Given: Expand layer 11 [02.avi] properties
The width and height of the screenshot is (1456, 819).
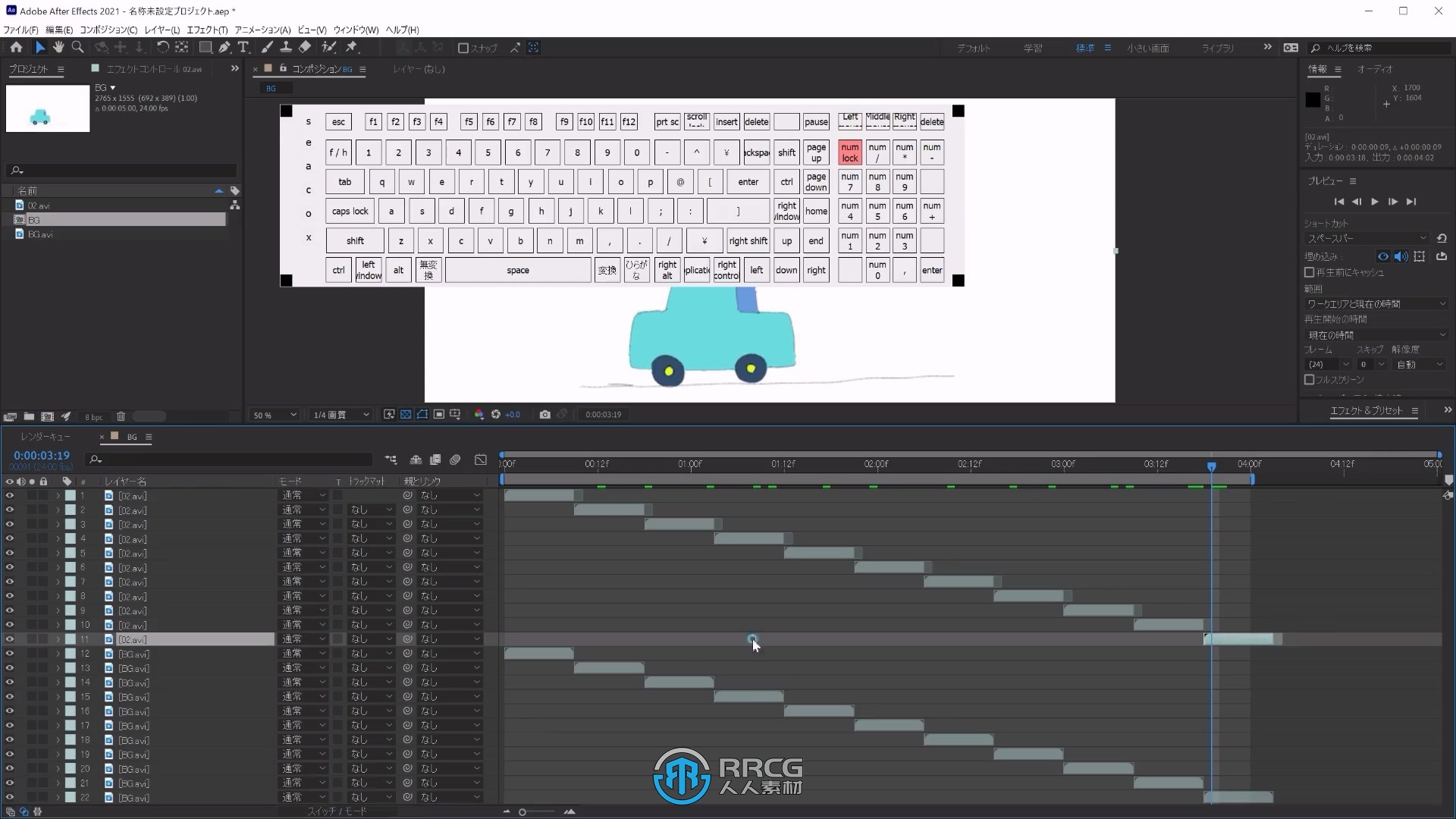Looking at the screenshot, I should click(58, 639).
